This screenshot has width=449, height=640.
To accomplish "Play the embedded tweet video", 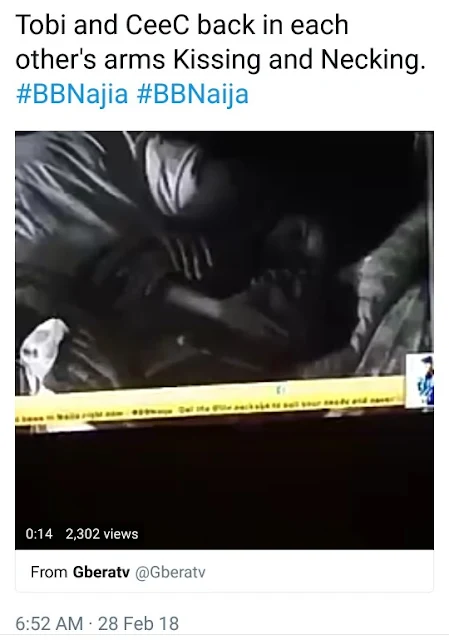I will (224, 340).
